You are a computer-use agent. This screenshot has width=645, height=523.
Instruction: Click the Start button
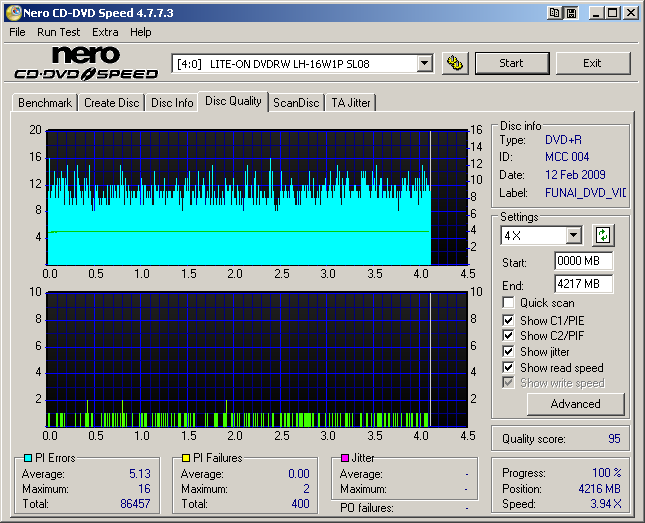512,63
